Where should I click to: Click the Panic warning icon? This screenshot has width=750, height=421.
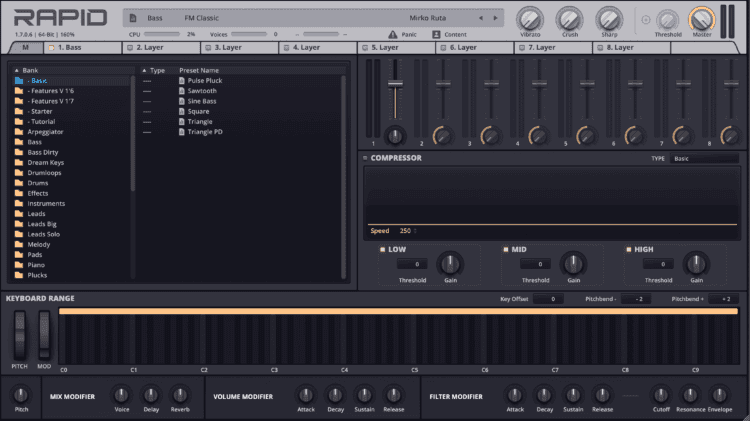[x=393, y=34]
